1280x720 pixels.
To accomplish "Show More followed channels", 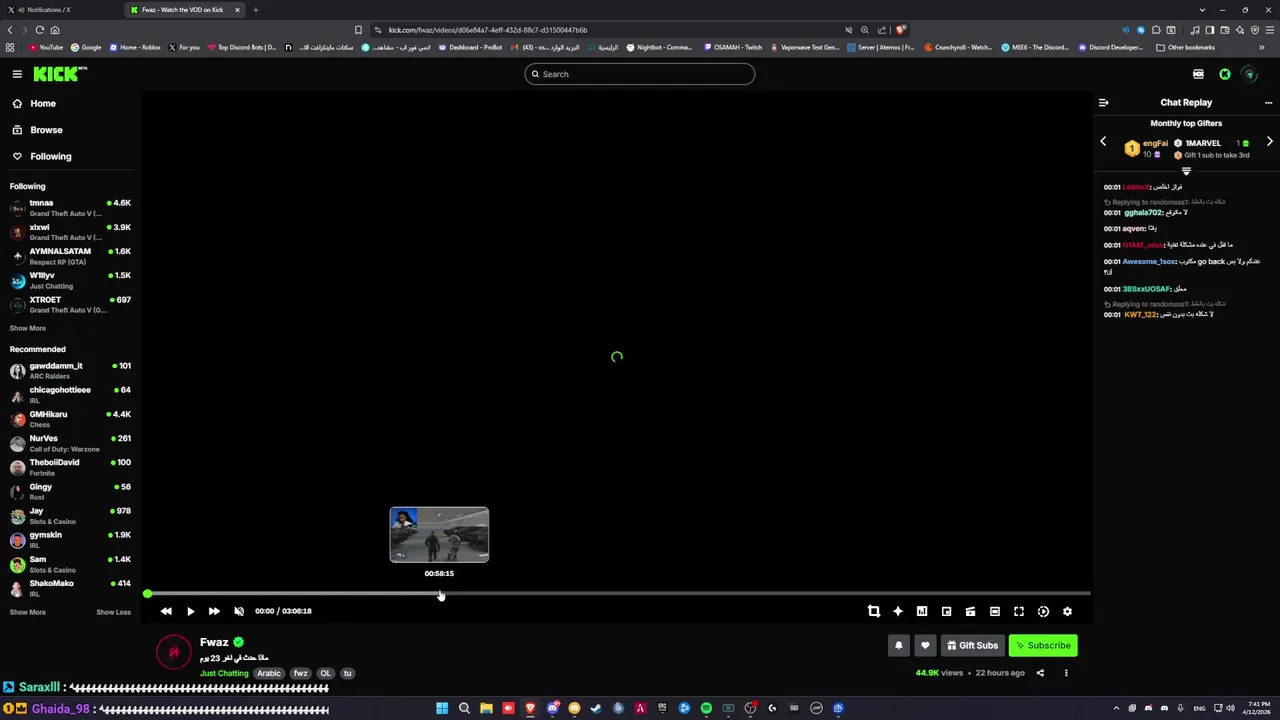I will point(28,328).
